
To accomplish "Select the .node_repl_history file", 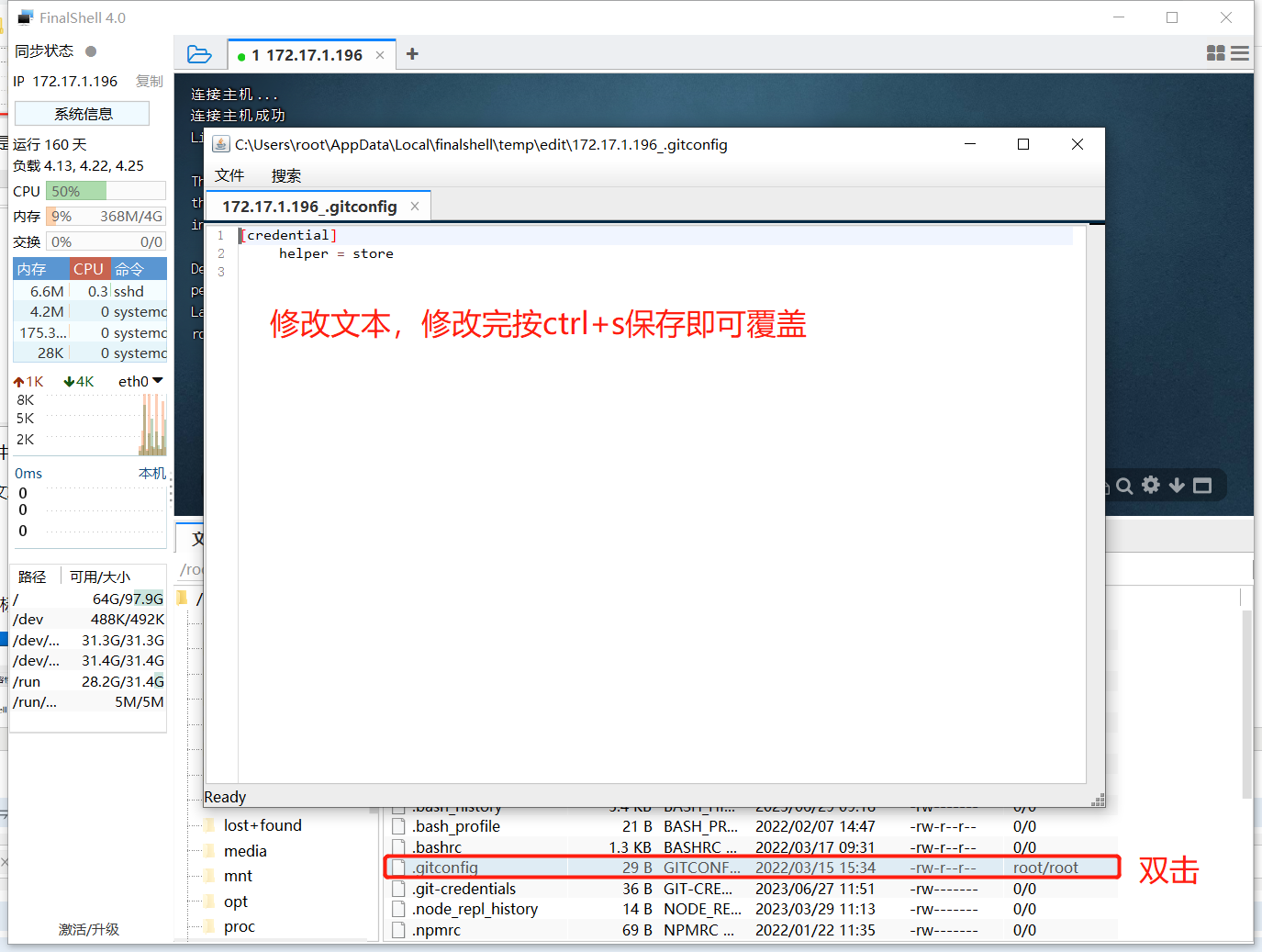I will [x=475, y=909].
